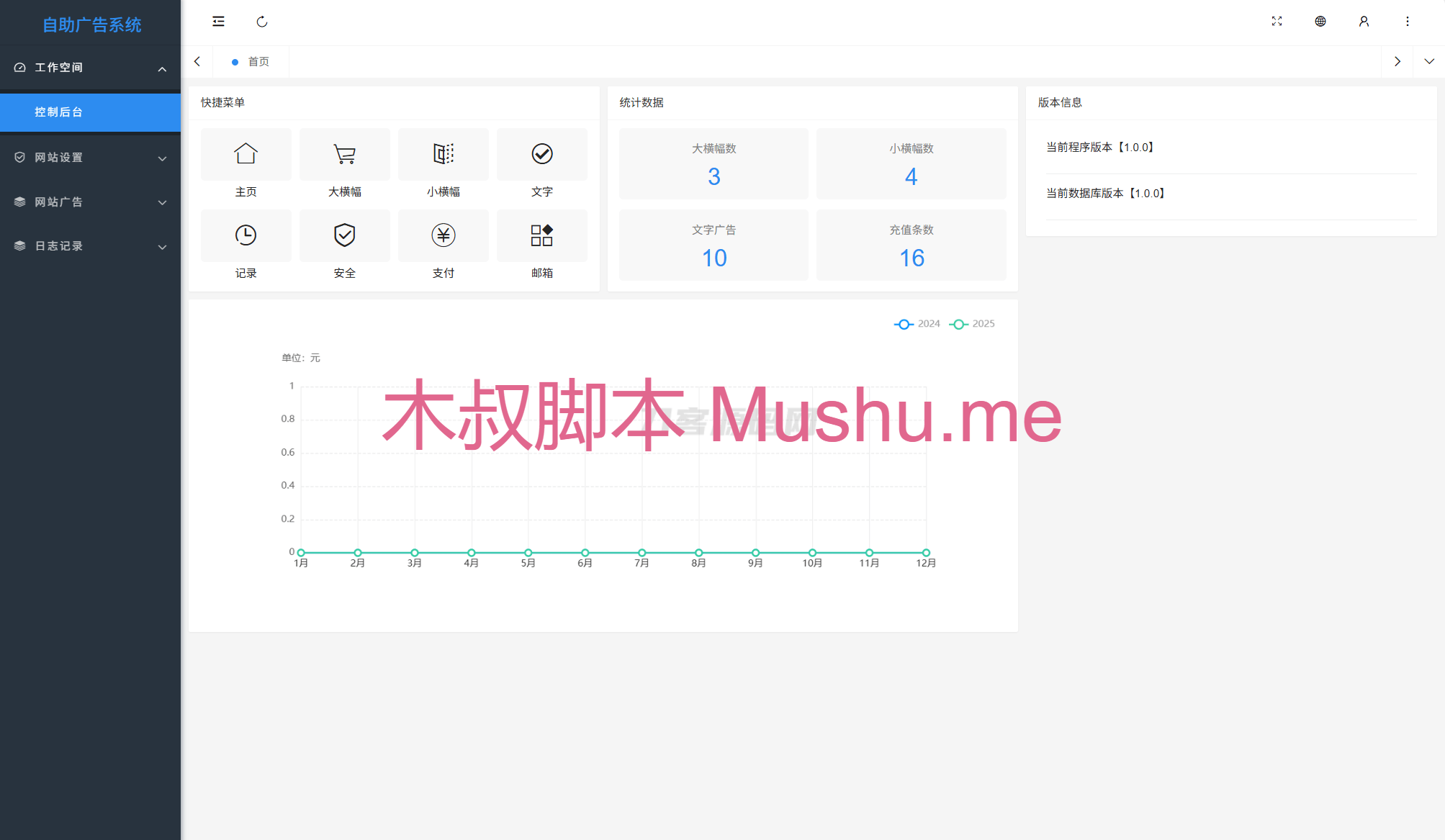Expand the 网站广告 menu section
This screenshot has width=1445, height=840.
pos(90,202)
